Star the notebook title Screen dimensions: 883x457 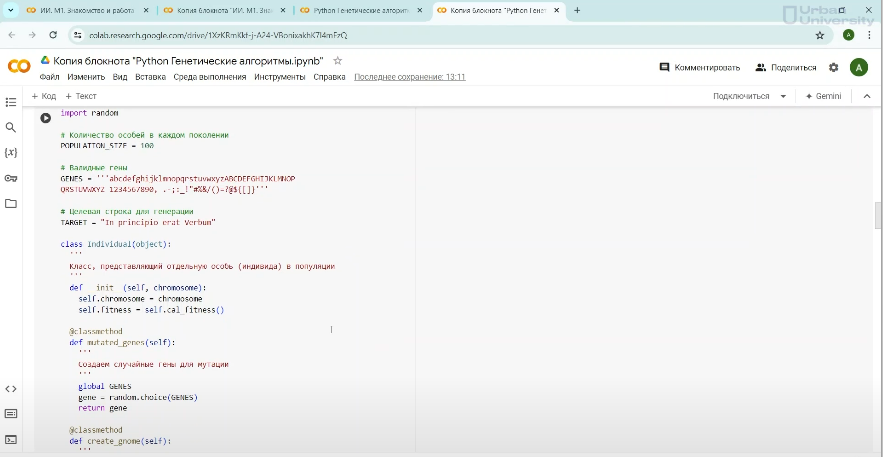tap(337, 61)
